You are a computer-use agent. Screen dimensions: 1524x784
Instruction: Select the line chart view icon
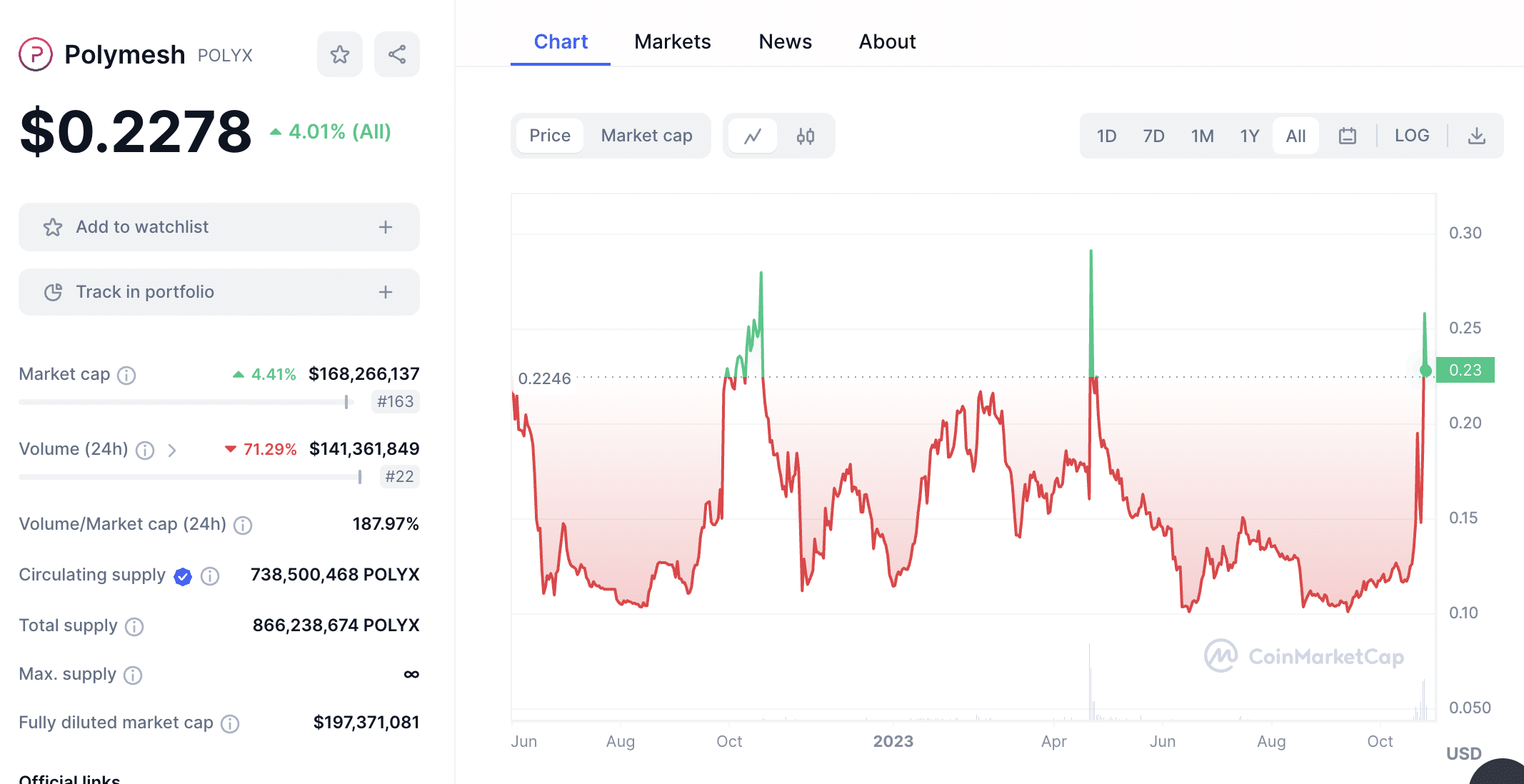coord(753,135)
